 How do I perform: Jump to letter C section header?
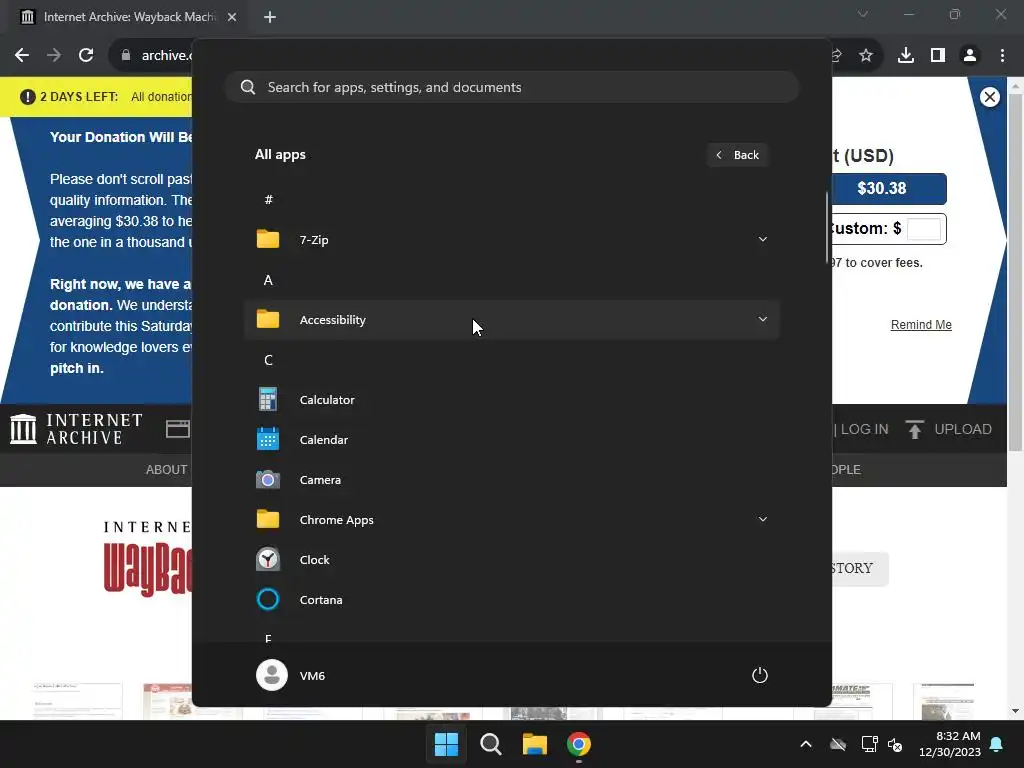(268, 360)
